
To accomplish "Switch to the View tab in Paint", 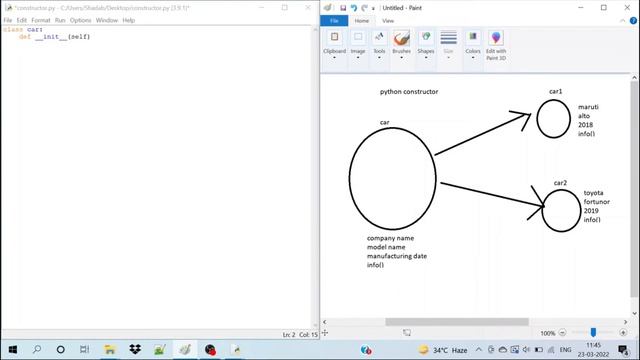I will (x=388, y=21).
